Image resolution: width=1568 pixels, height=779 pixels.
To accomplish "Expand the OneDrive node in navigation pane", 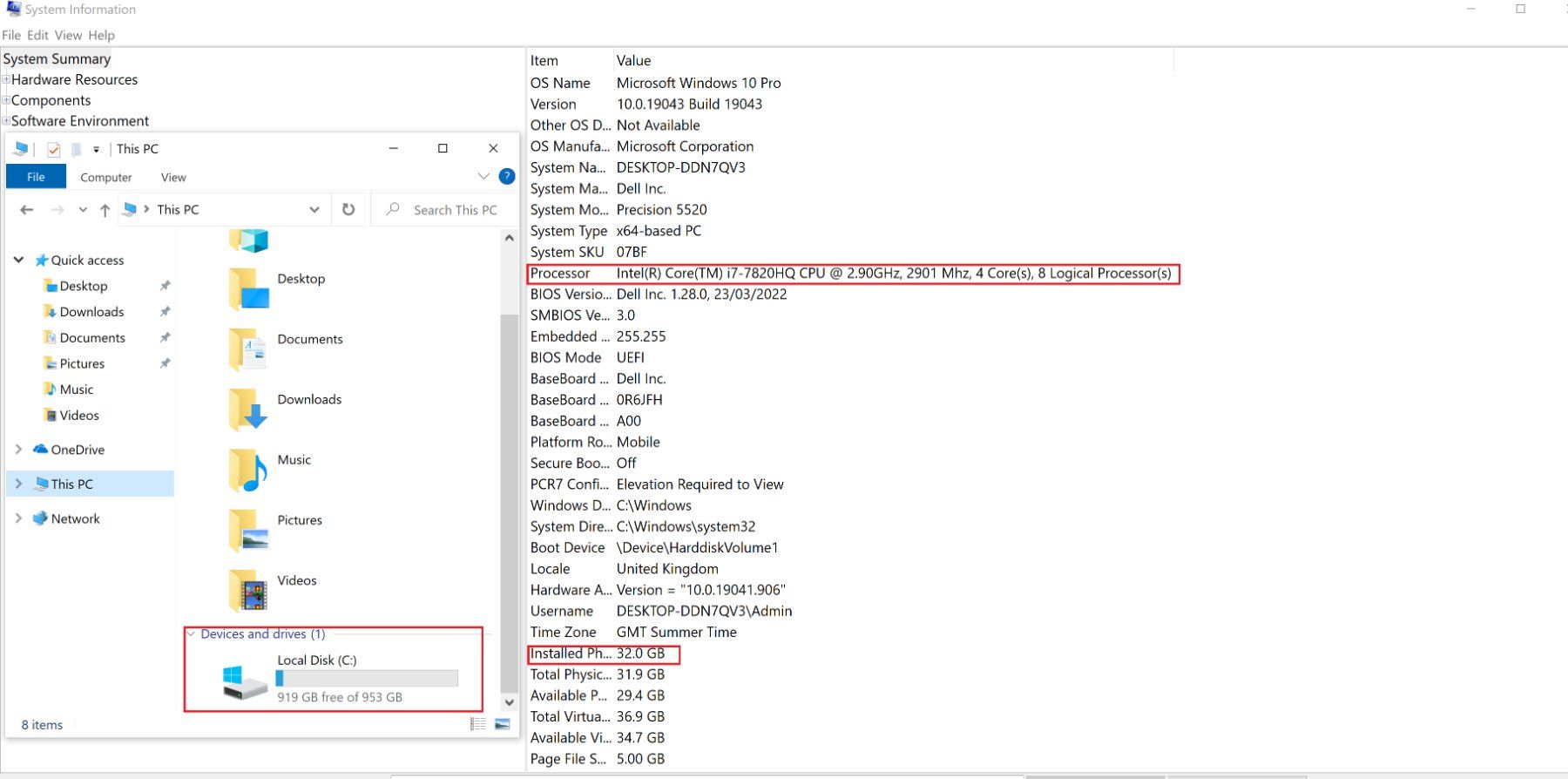I will pos(18,449).
